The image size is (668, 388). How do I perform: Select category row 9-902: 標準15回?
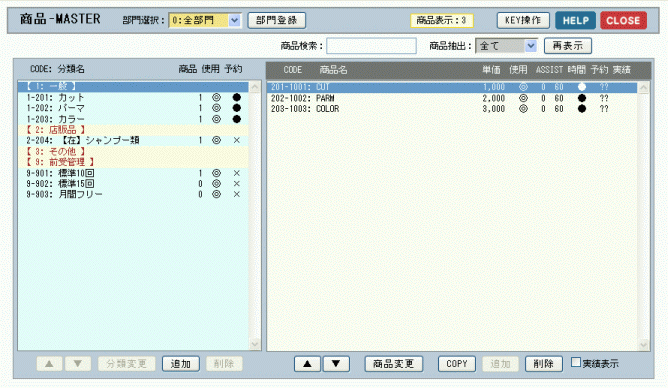(133, 184)
